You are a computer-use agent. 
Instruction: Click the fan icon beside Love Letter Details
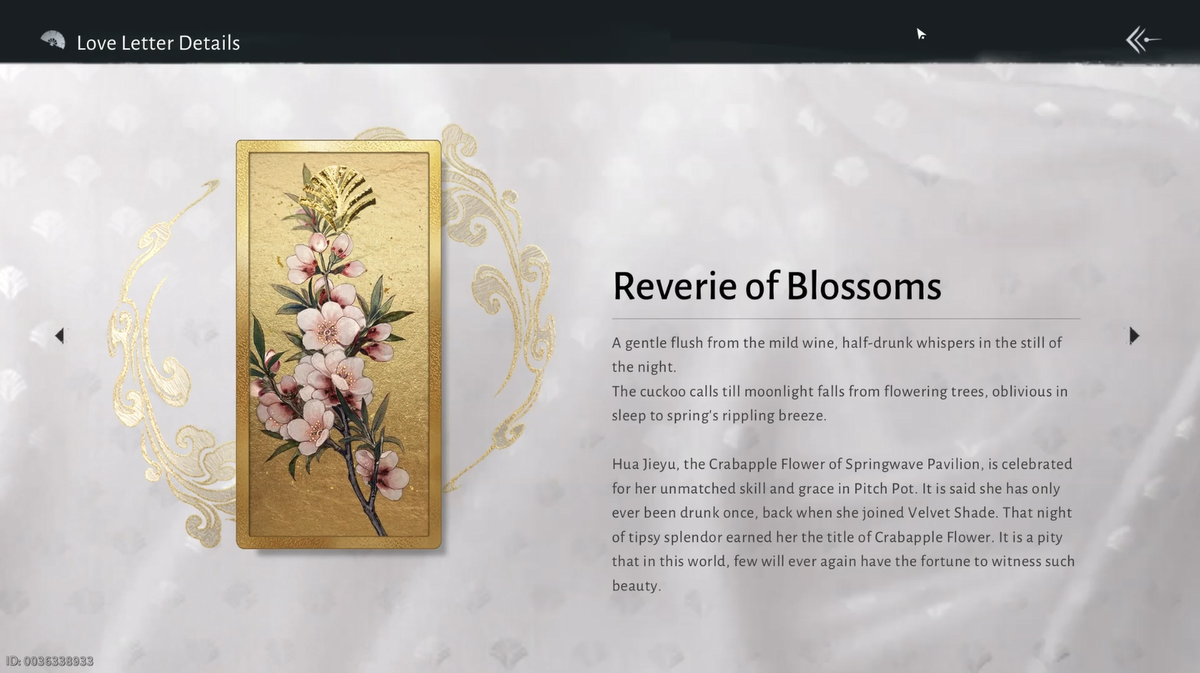tap(52, 41)
